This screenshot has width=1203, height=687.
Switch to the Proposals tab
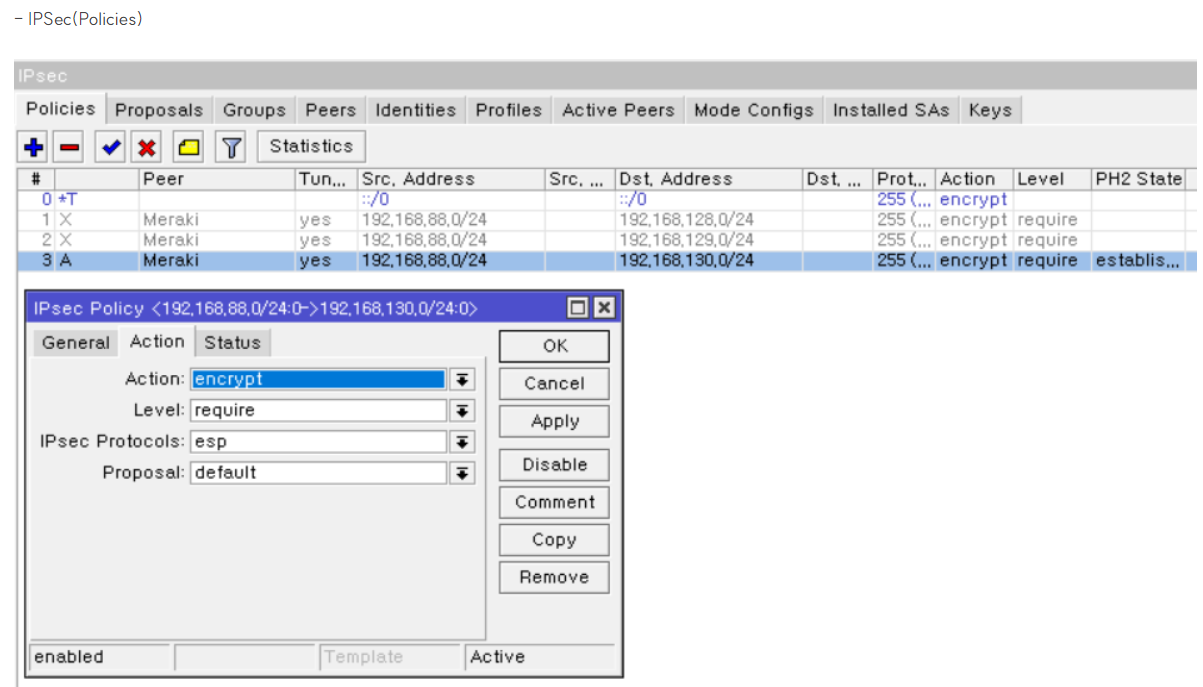(159, 110)
